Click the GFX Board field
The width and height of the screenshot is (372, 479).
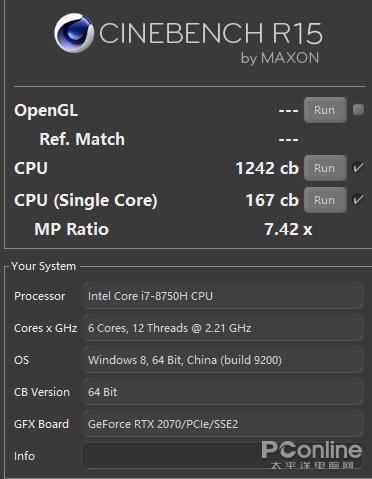click(223, 424)
